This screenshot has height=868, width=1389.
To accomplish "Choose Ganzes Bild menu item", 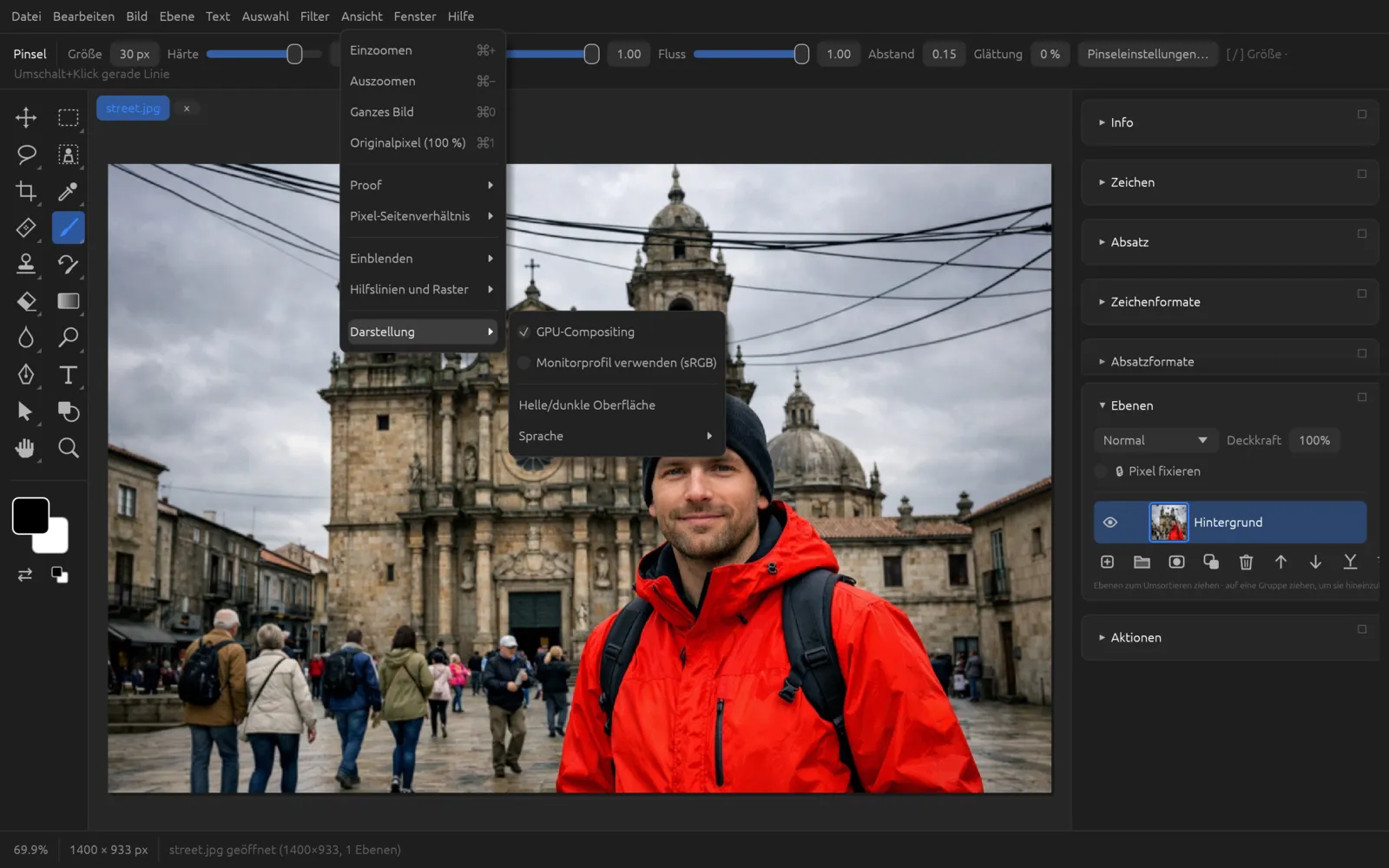I will (x=422, y=112).
